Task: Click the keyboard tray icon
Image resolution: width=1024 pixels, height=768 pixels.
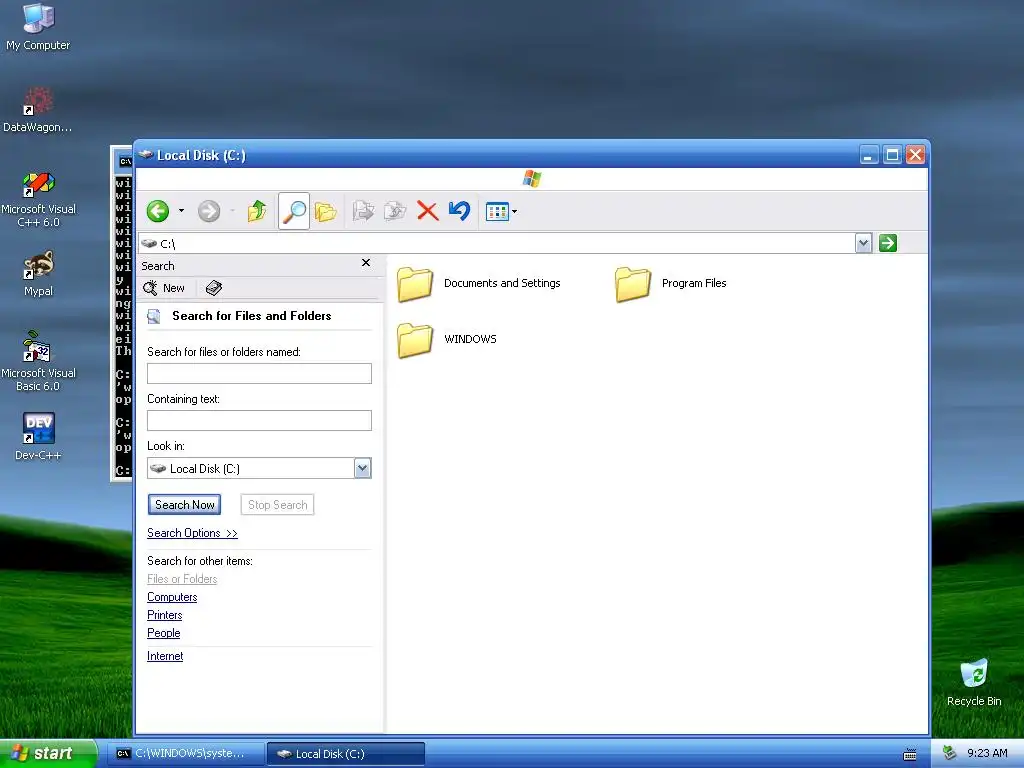Action: pyautogui.click(x=910, y=755)
